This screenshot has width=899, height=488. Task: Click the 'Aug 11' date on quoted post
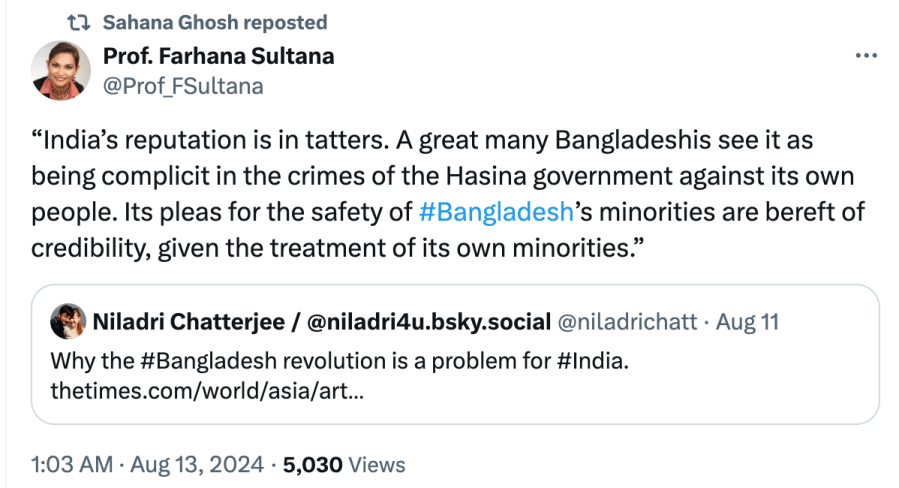tap(749, 322)
